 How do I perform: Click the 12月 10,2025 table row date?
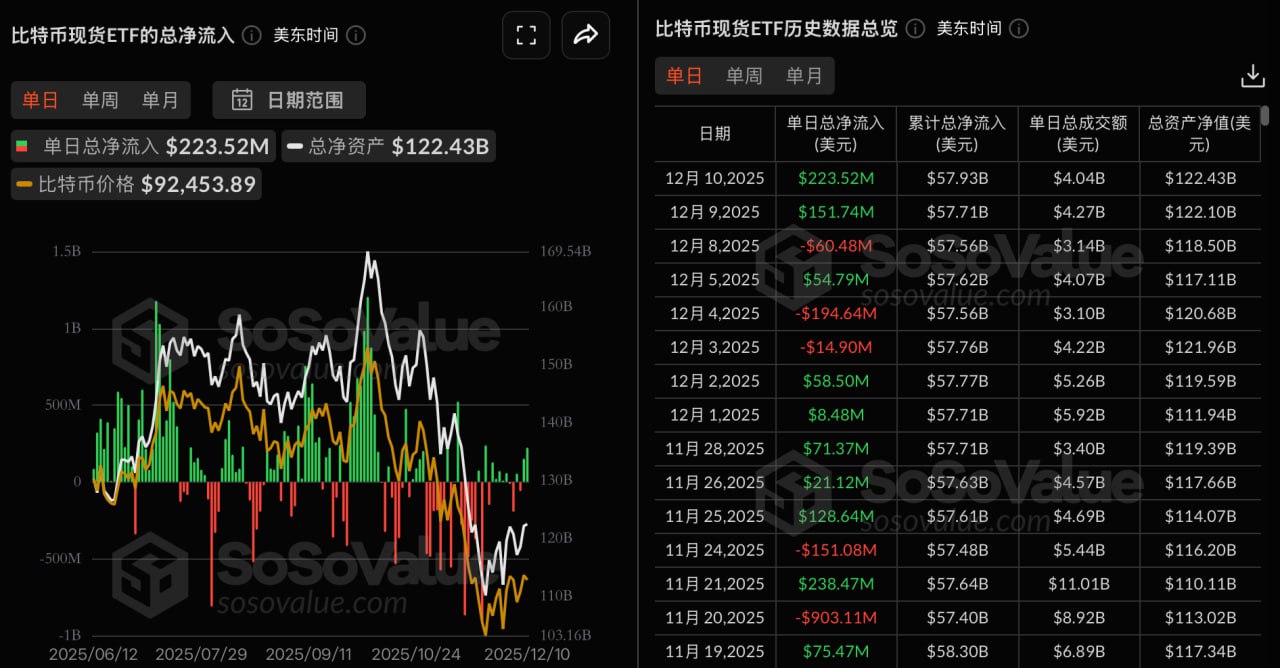point(714,179)
